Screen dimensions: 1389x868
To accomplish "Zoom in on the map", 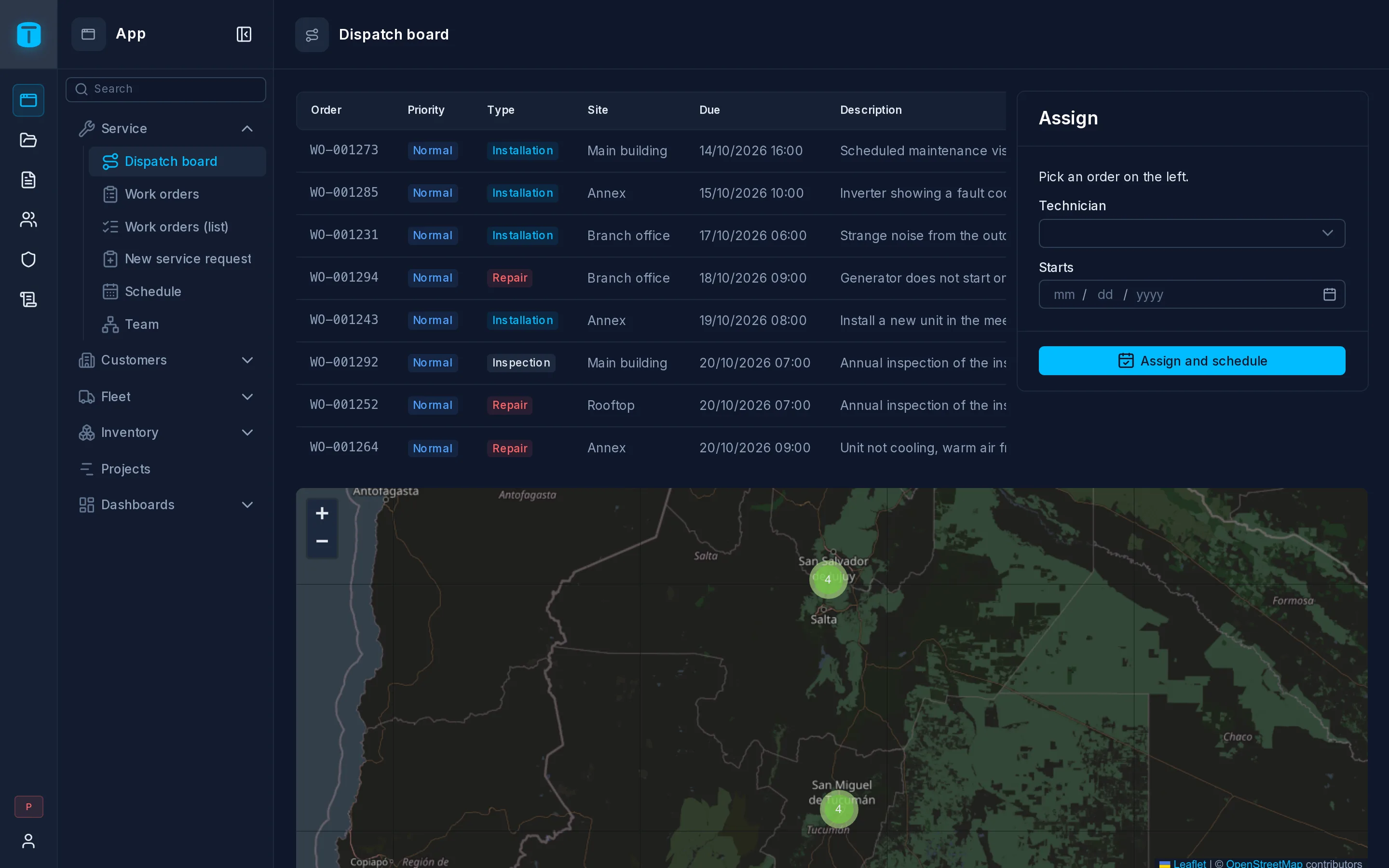I will [x=322, y=513].
